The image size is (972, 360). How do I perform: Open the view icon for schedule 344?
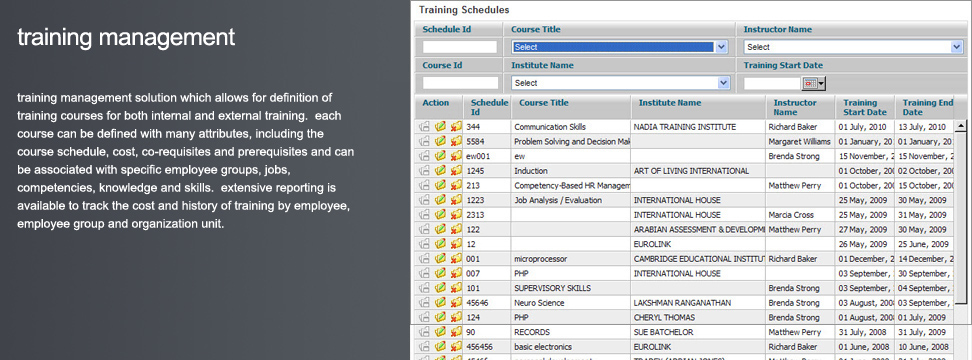point(425,126)
